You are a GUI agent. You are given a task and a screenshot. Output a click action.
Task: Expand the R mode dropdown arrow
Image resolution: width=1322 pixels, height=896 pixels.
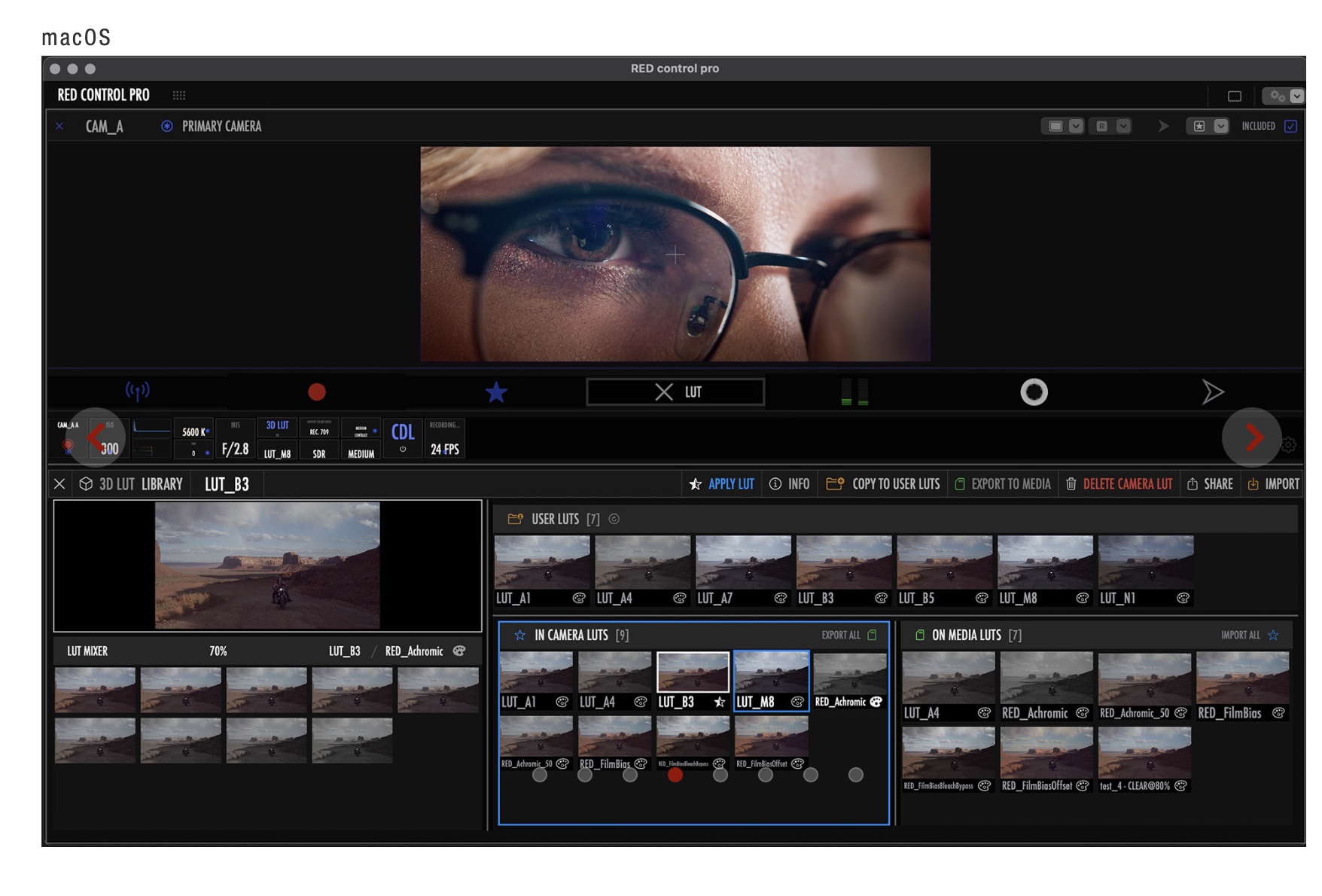coord(1123,126)
